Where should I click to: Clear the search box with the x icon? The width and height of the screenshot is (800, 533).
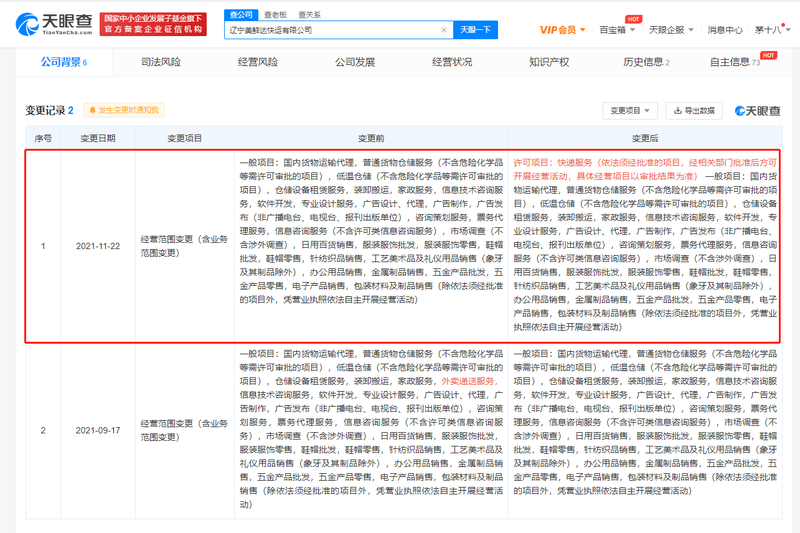pyautogui.click(x=443, y=30)
